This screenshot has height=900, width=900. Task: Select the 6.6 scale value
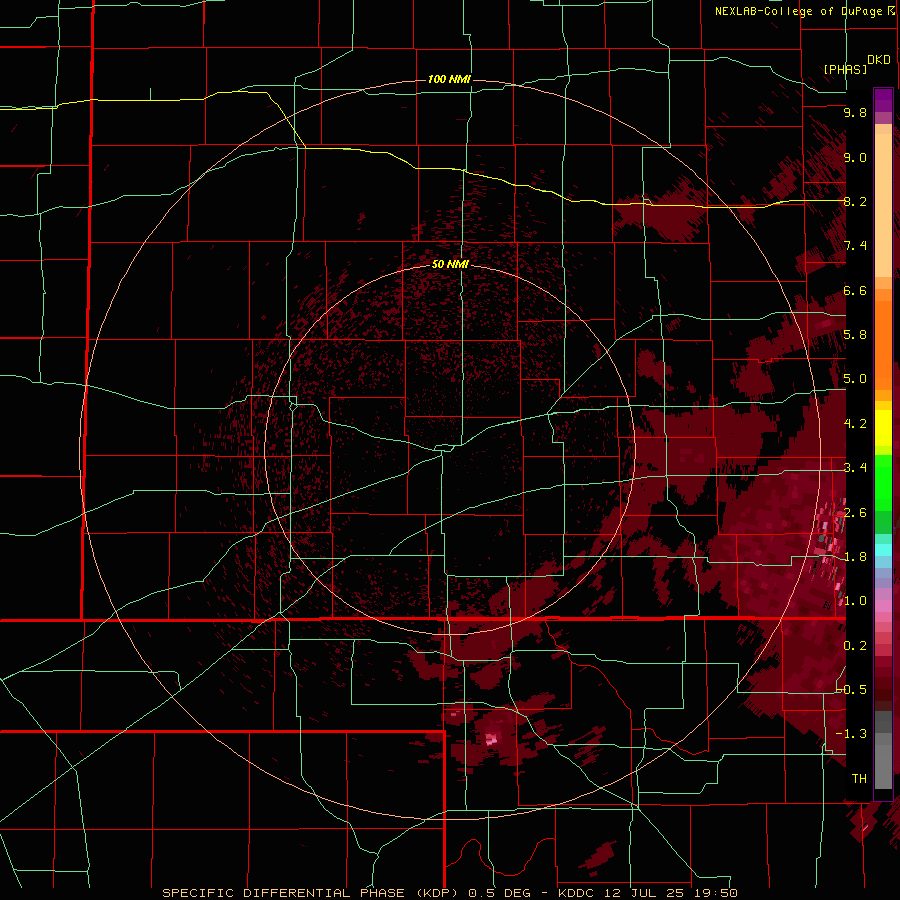coord(855,290)
